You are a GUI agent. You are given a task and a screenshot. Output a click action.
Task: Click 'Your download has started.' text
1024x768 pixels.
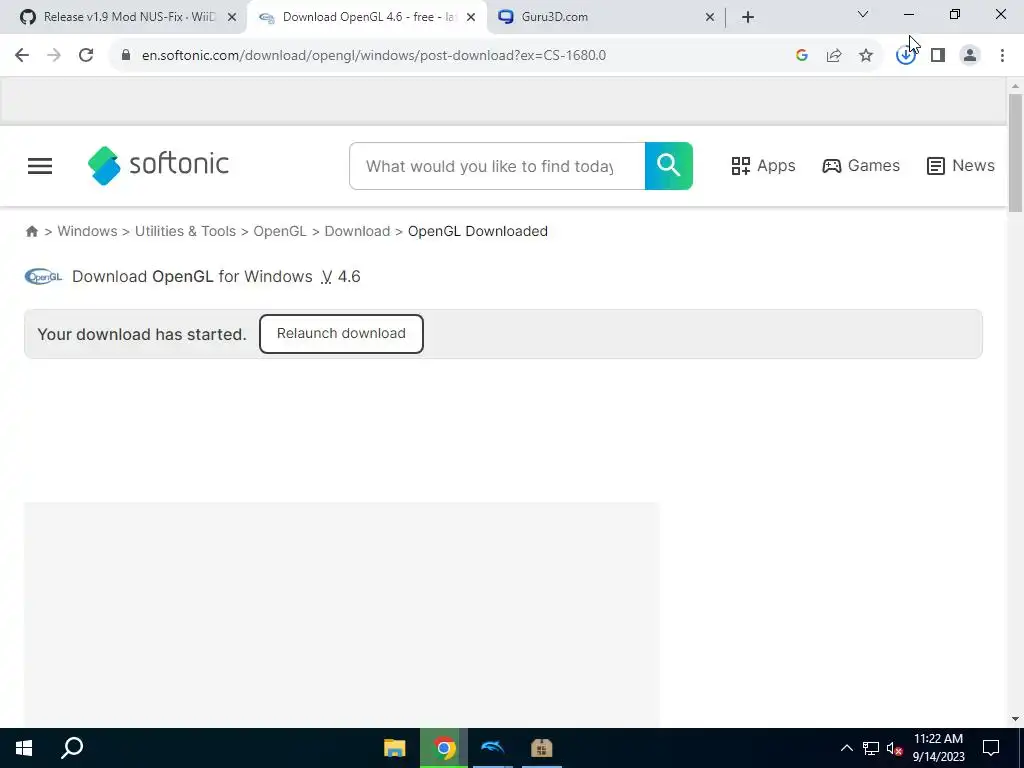click(x=142, y=334)
